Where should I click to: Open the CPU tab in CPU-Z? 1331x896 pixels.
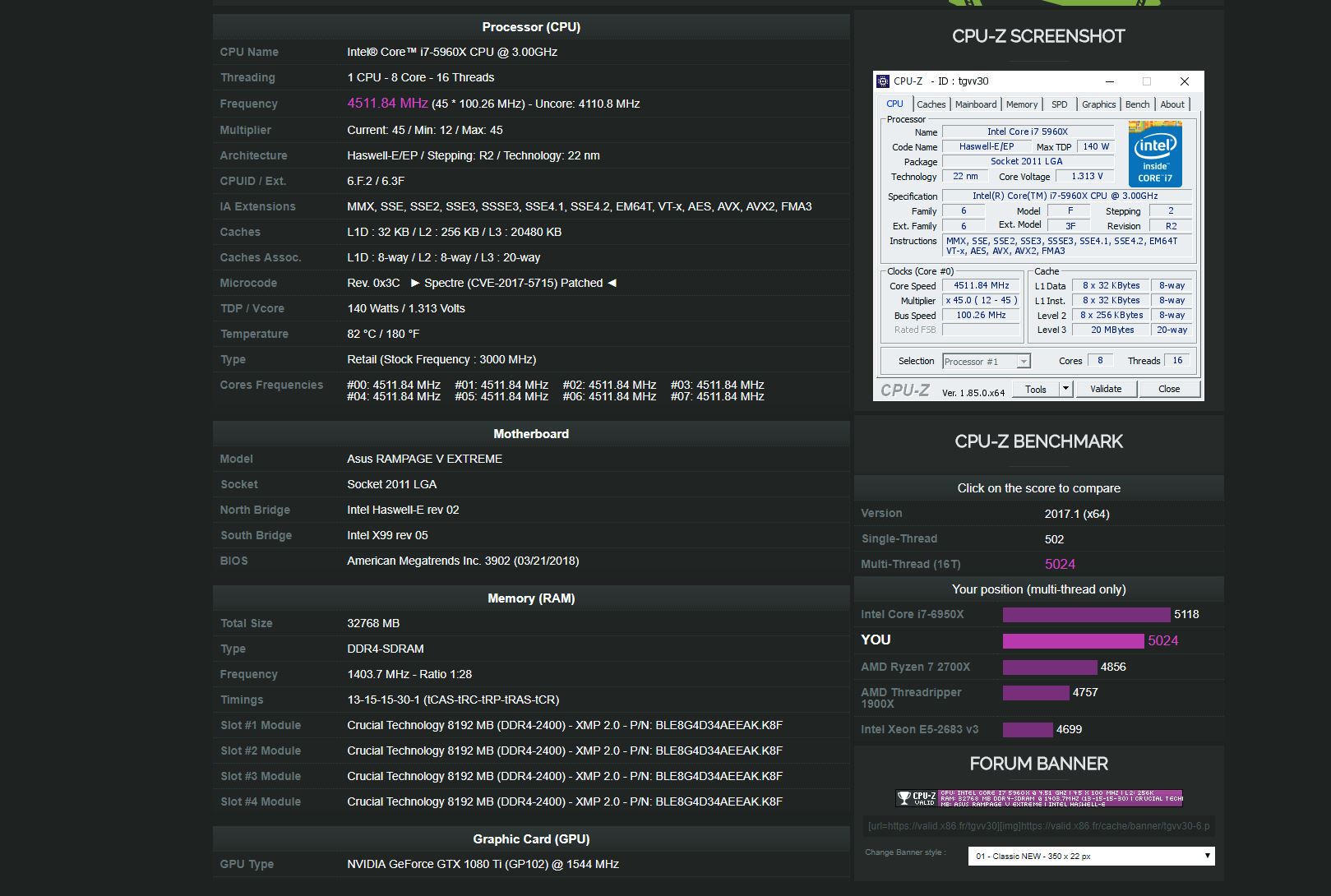click(894, 104)
